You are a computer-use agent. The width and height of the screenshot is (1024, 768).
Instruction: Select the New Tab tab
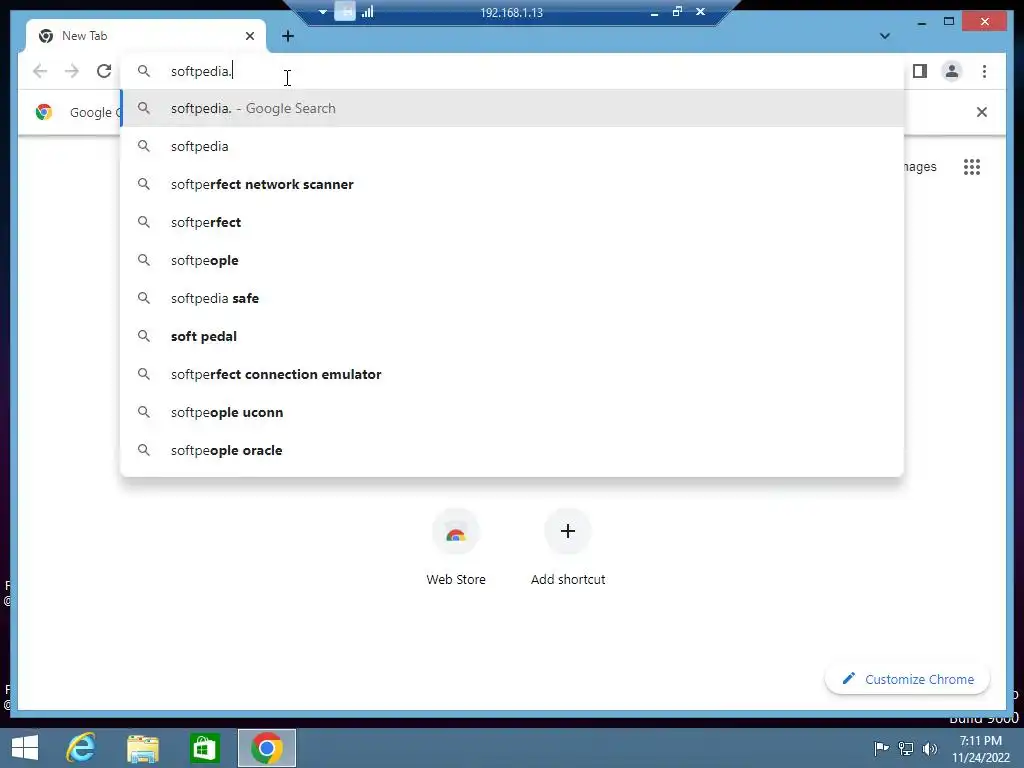coord(146,36)
